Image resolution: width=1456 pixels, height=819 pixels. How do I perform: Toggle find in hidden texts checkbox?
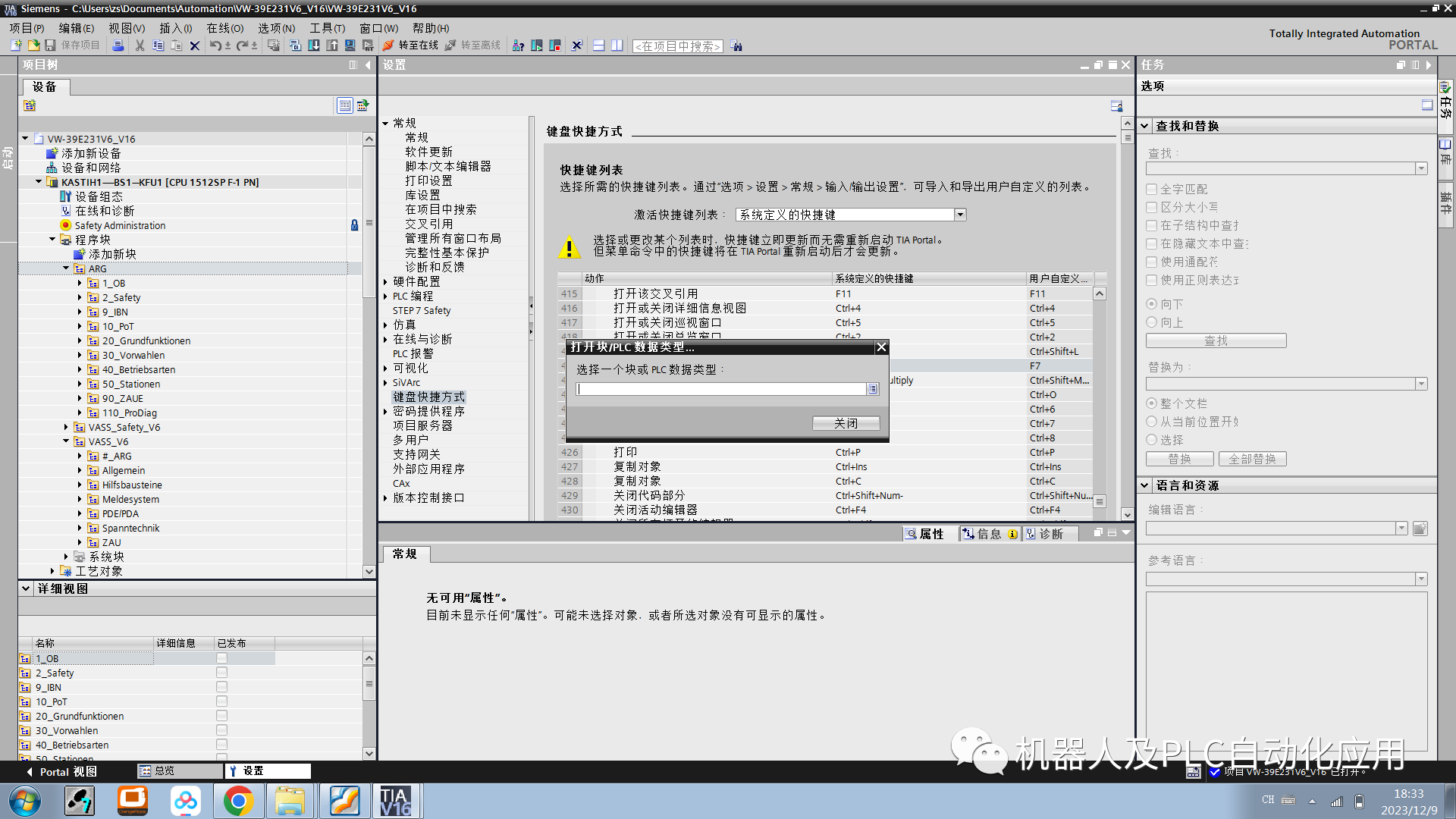(x=1151, y=244)
